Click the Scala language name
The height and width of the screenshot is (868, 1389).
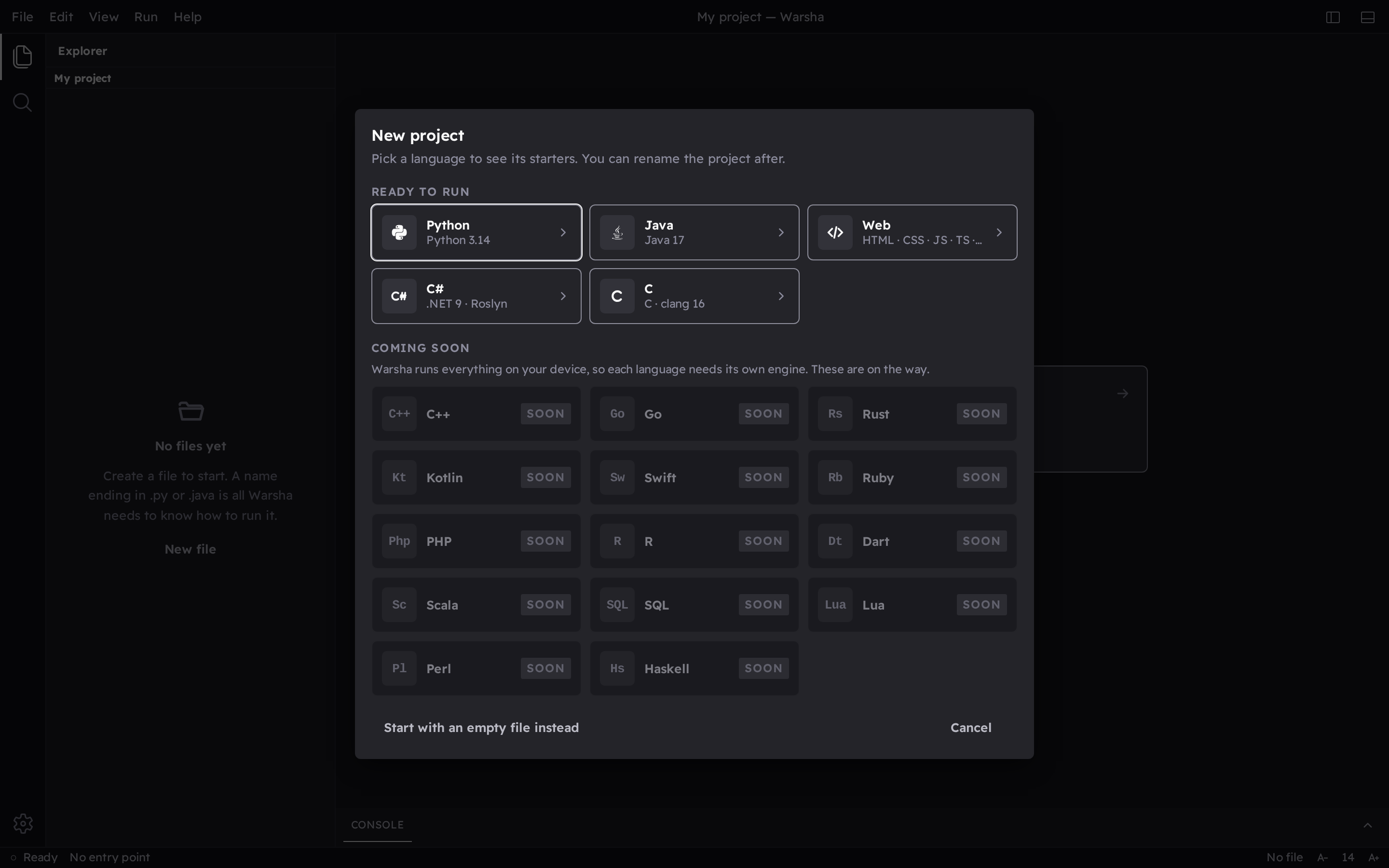point(442,605)
